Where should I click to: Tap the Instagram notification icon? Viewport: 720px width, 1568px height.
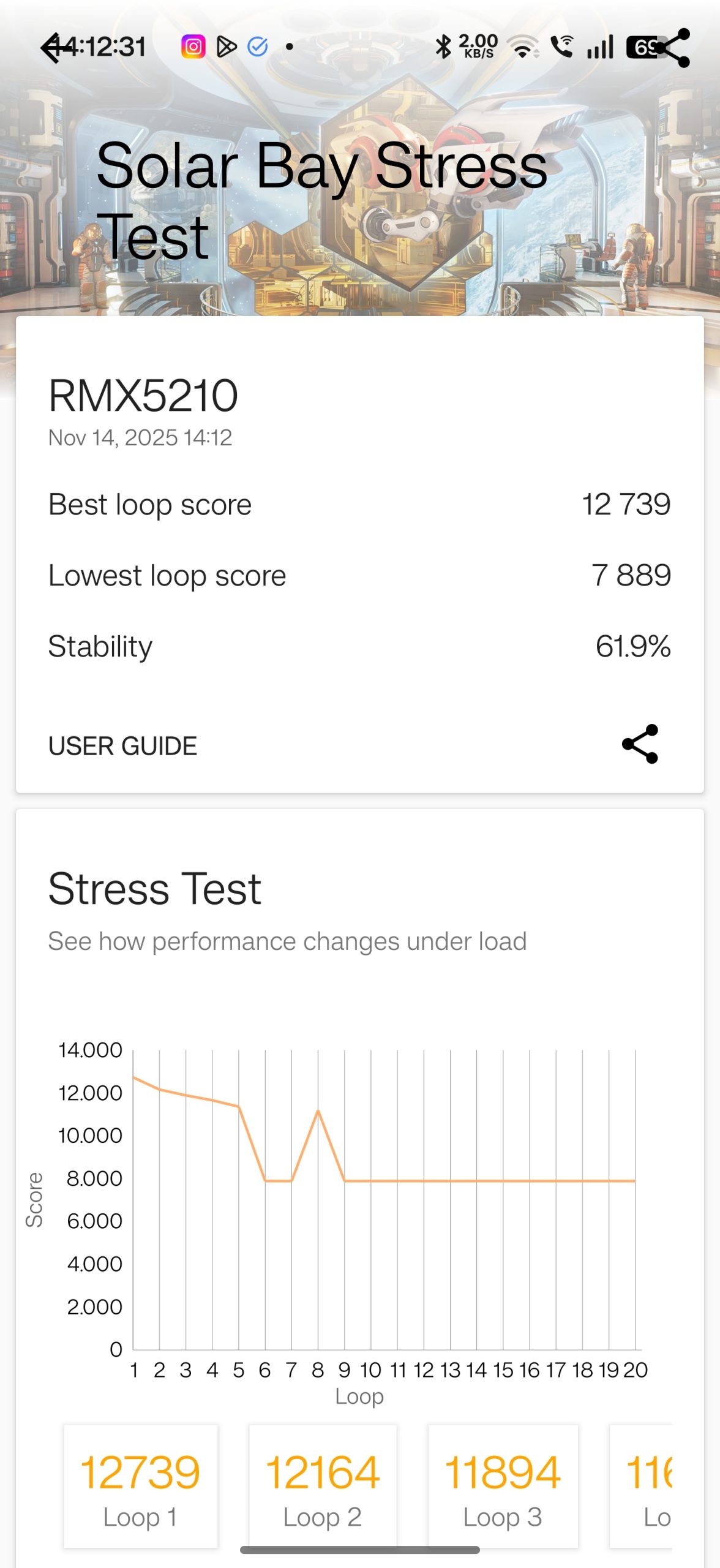tap(193, 47)
